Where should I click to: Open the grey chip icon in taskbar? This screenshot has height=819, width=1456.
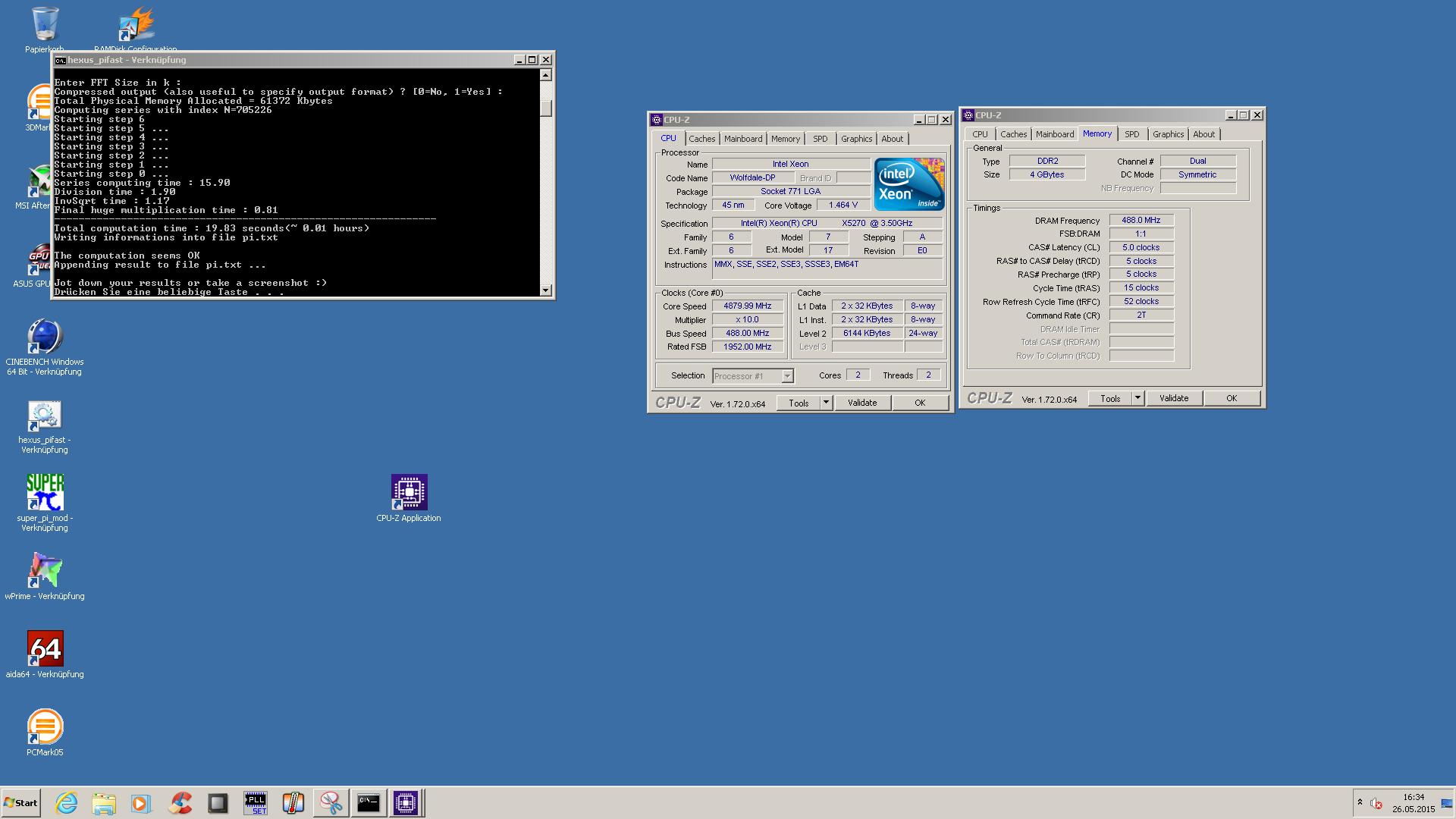[x=218, y=802]
